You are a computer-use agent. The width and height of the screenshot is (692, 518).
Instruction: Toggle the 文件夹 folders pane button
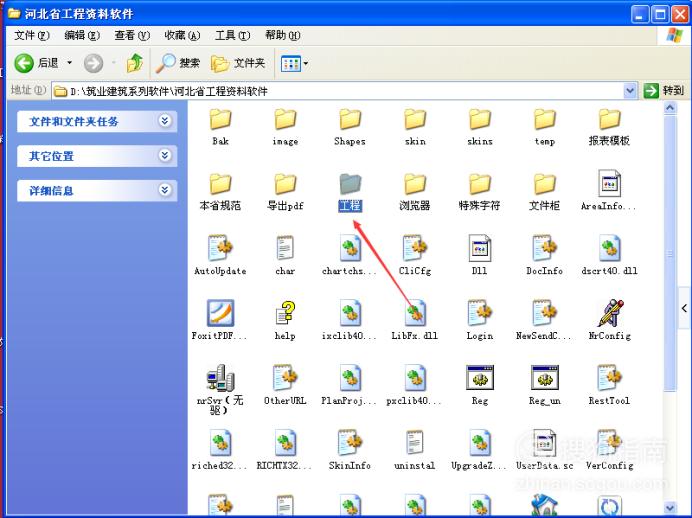pyautogui.click(x=238, y=64)
